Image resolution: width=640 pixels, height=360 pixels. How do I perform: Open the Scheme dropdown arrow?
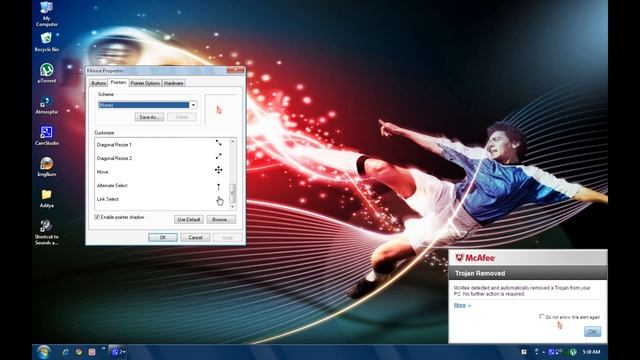pyautogui.click(x=193, y=105)
